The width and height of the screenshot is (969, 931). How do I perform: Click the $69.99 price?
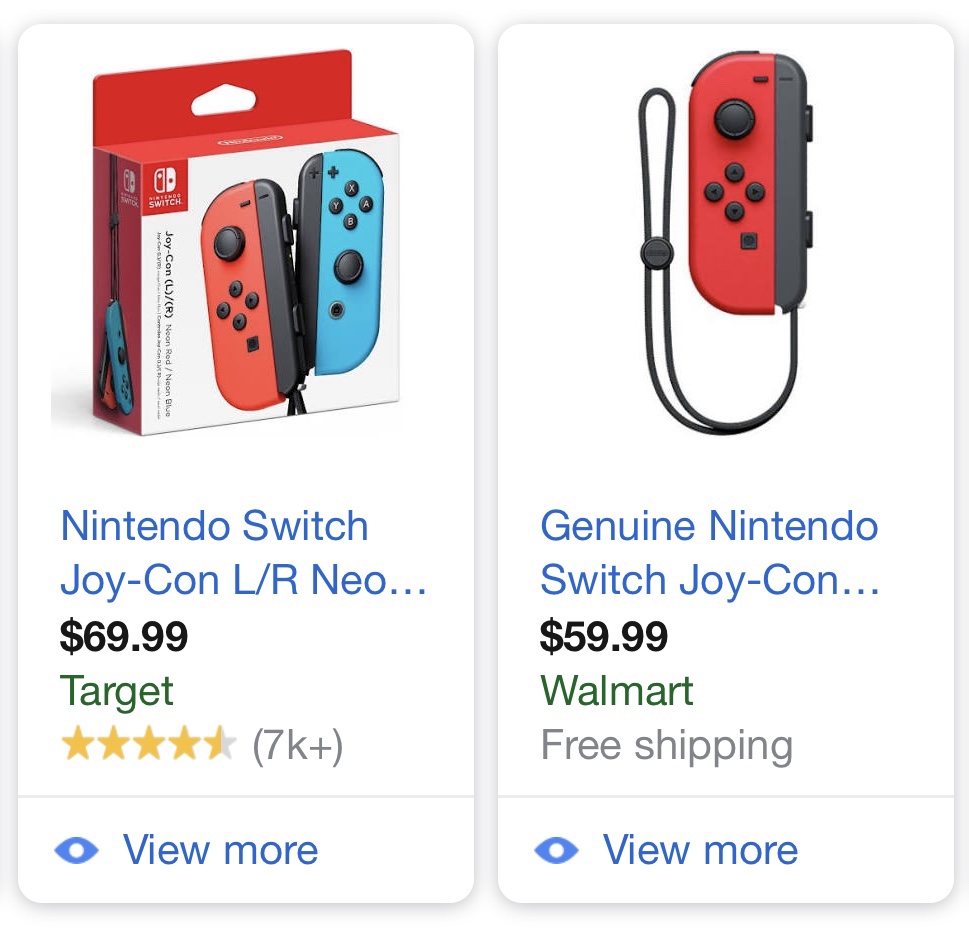[124, 636]
